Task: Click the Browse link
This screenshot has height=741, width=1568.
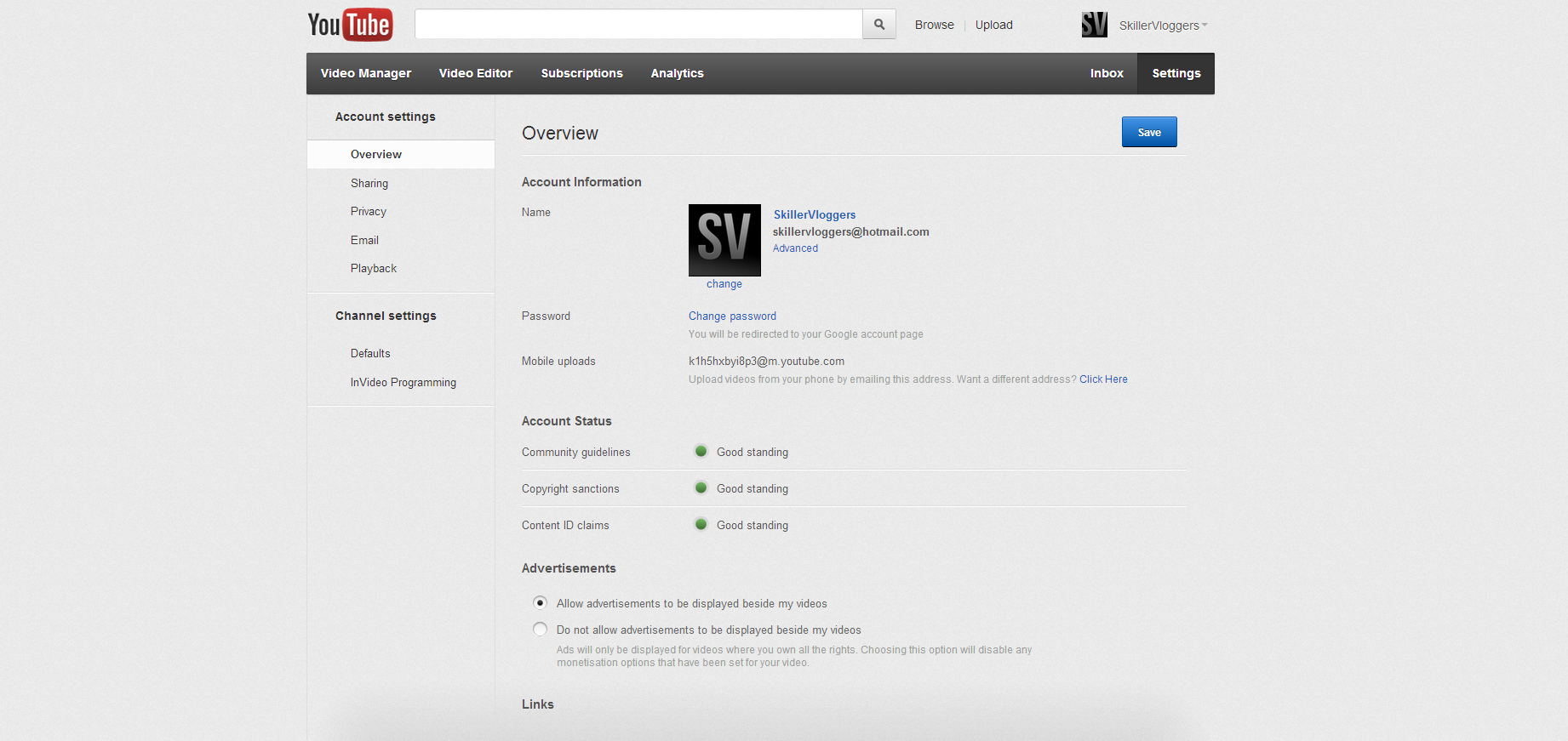Action: (x=935, y=25)
